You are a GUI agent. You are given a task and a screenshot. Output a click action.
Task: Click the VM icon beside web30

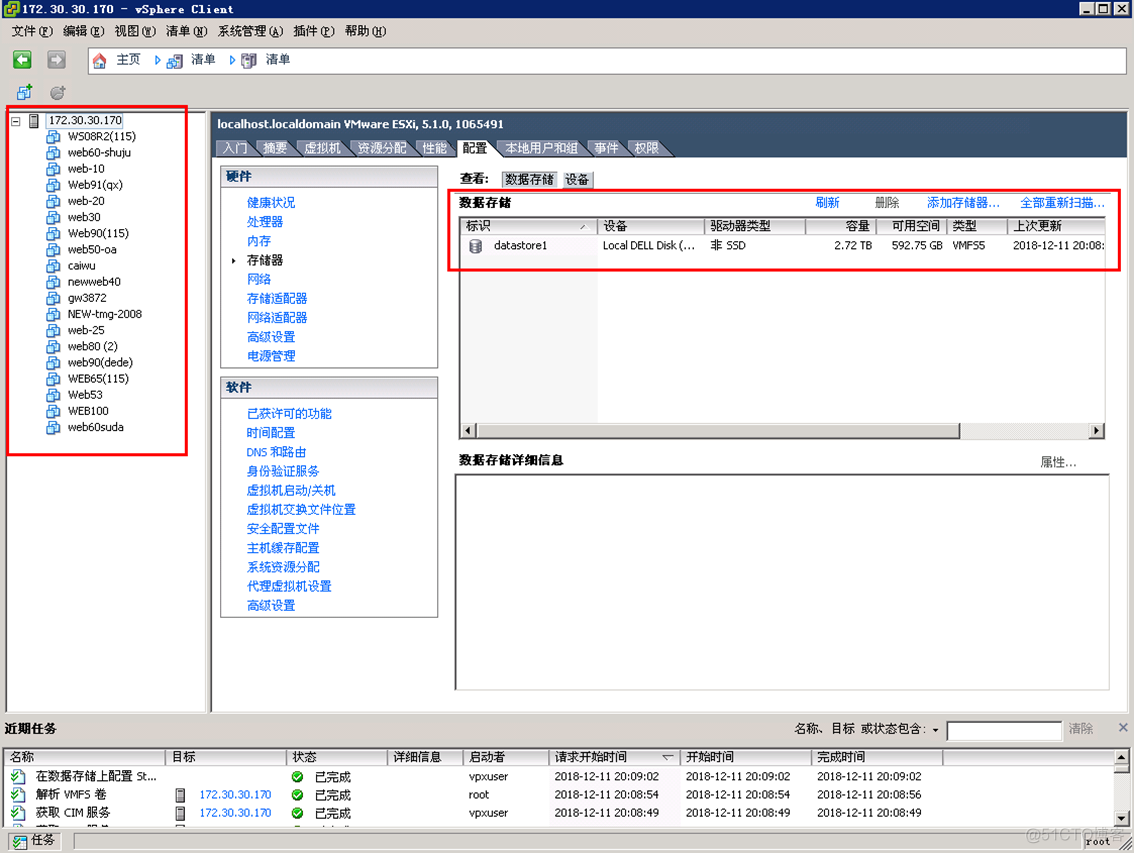pyautogui.click(x=54, y=217)
